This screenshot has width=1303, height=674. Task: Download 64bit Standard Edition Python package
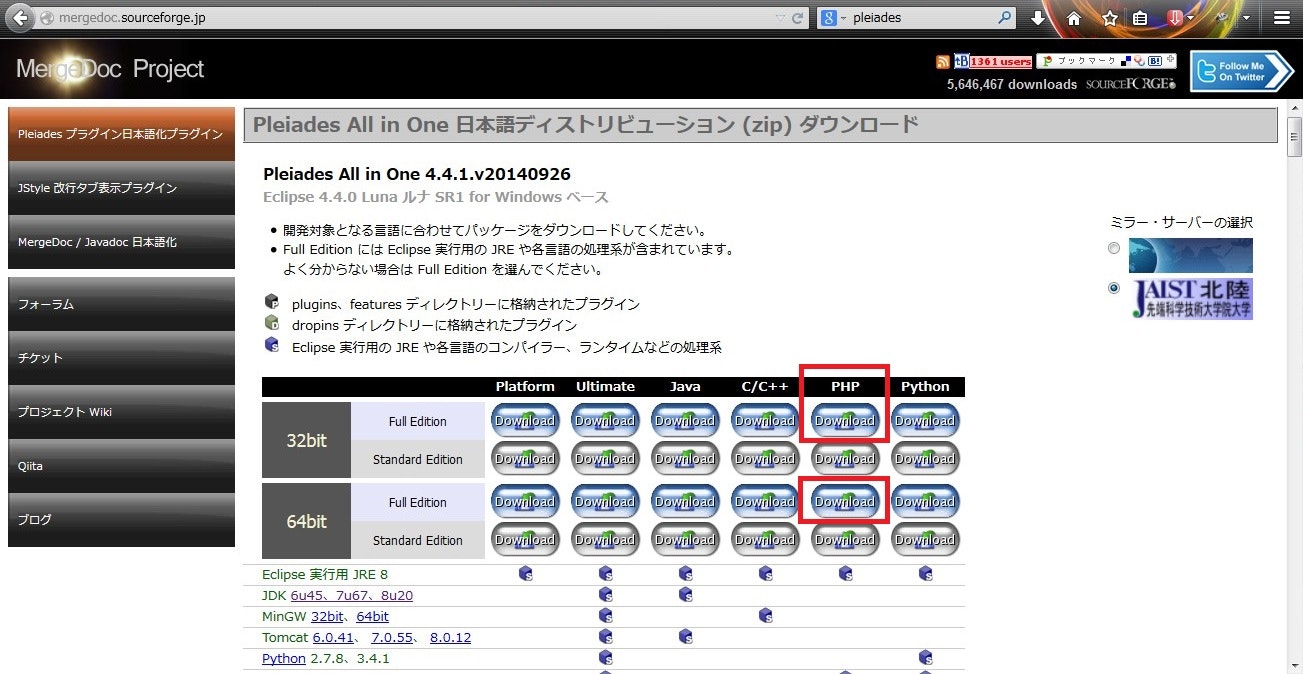(x=925, y=540)
